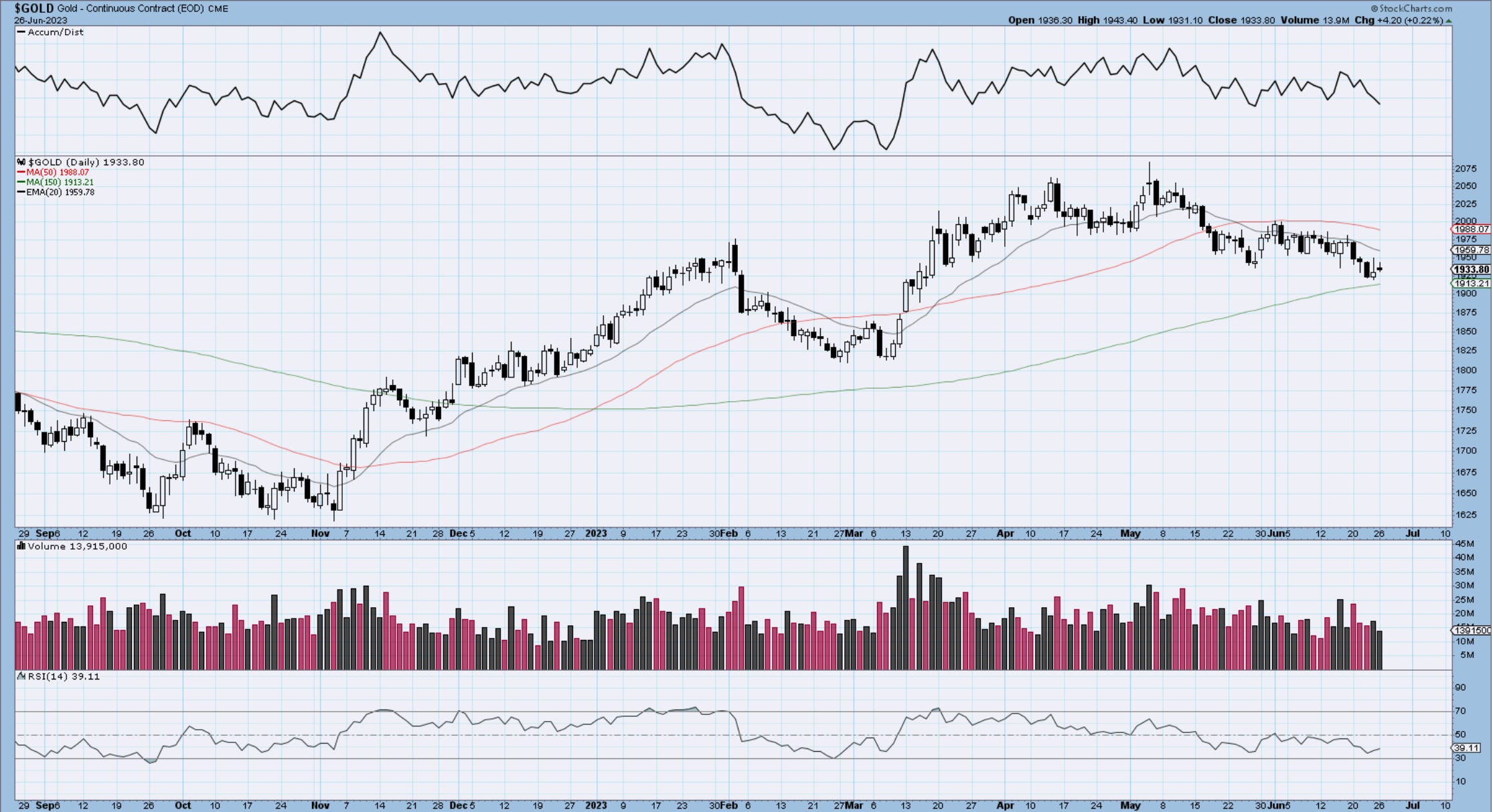1493x812 pixels.
Task: Click the red MA(50) legend line marker
Action: [x=21, y=172]
